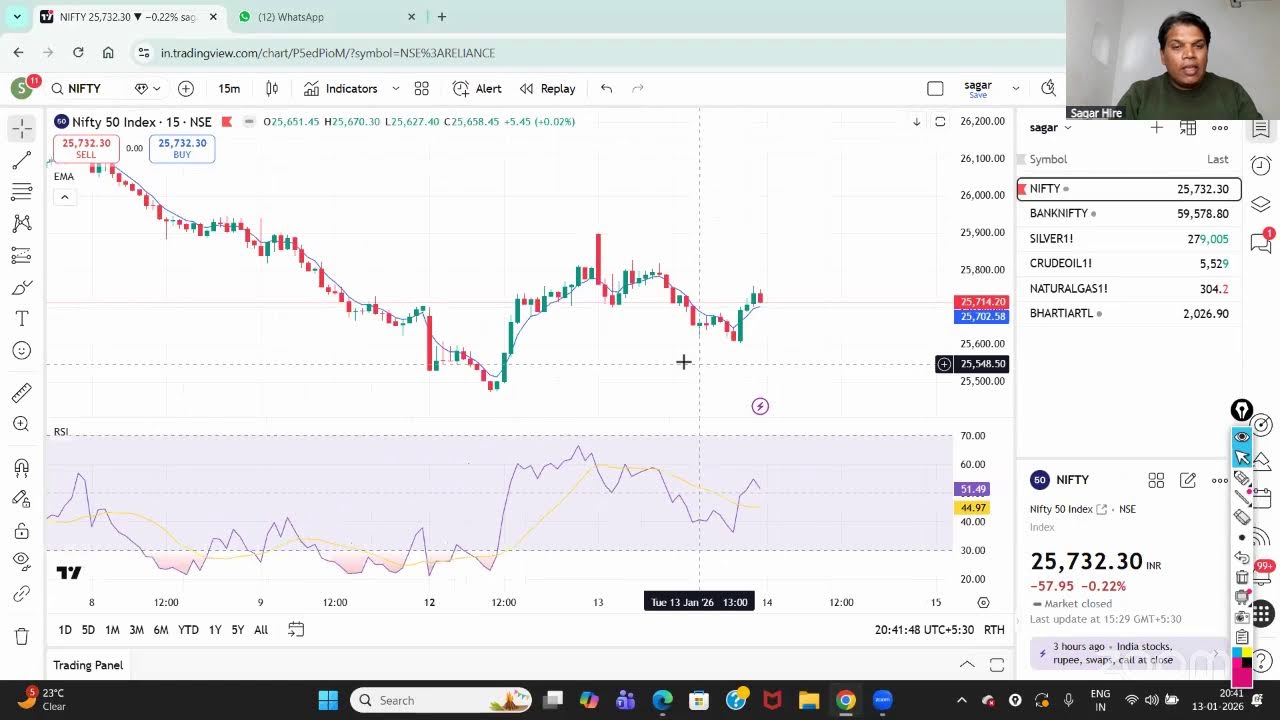Toggle lock all drawings

(x=21, y=531)
